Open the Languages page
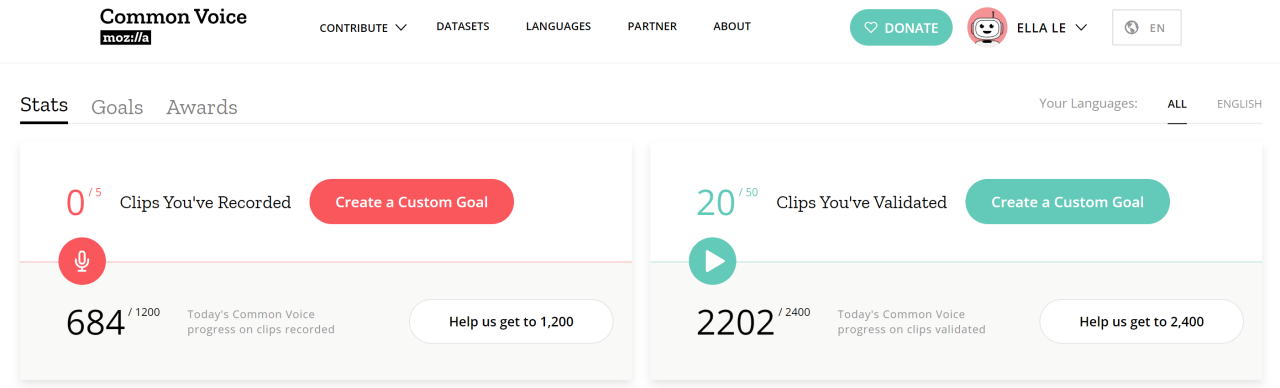The height and width of the screenshot is (388, 1280). [558, 27]
